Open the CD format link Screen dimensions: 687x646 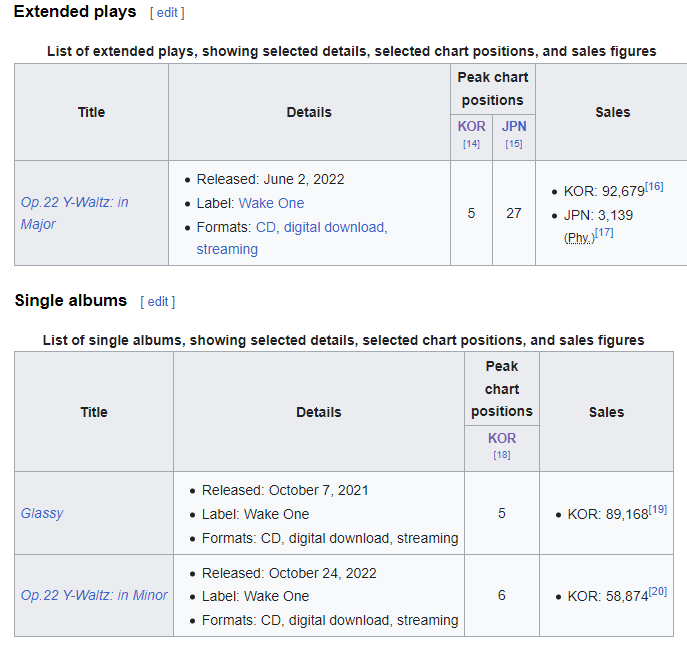pos(266,227)
